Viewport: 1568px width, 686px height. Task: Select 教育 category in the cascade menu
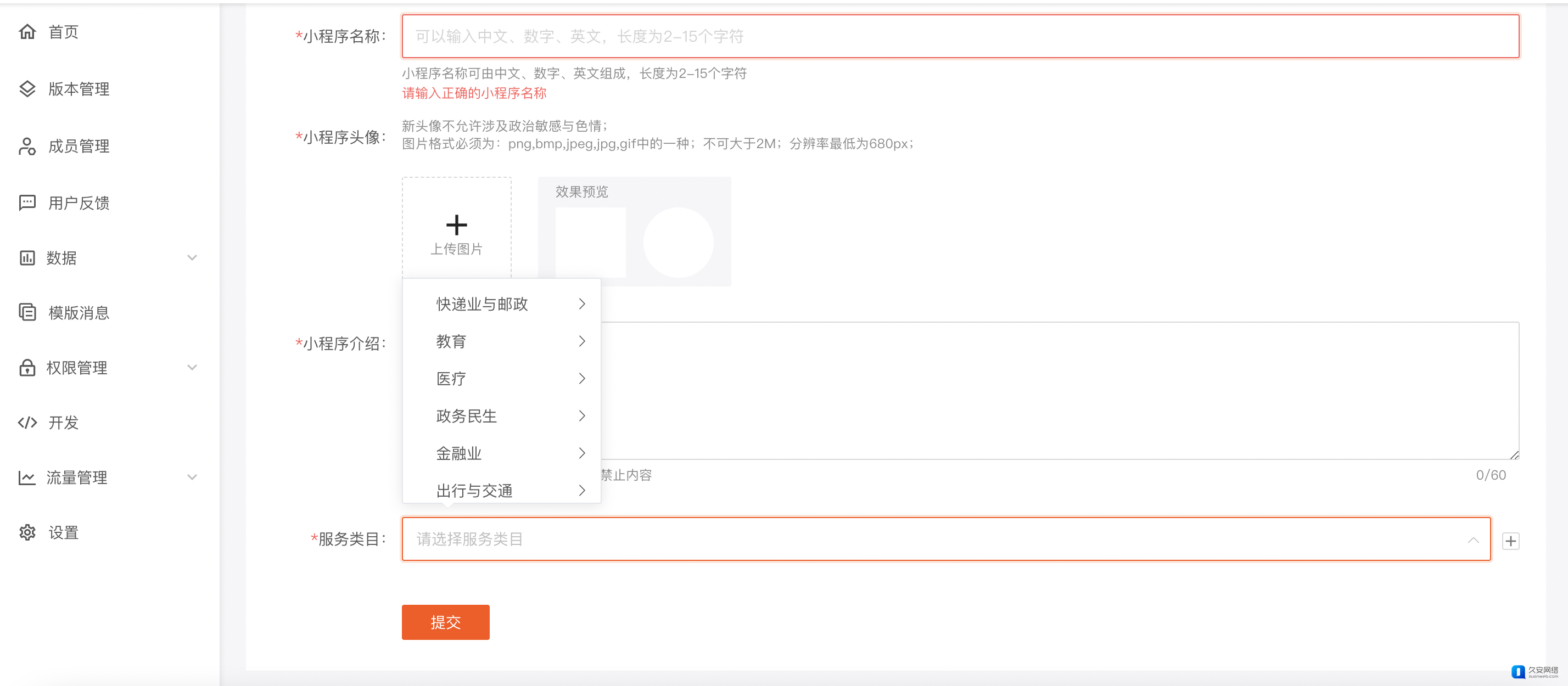[x=450, y=341]
